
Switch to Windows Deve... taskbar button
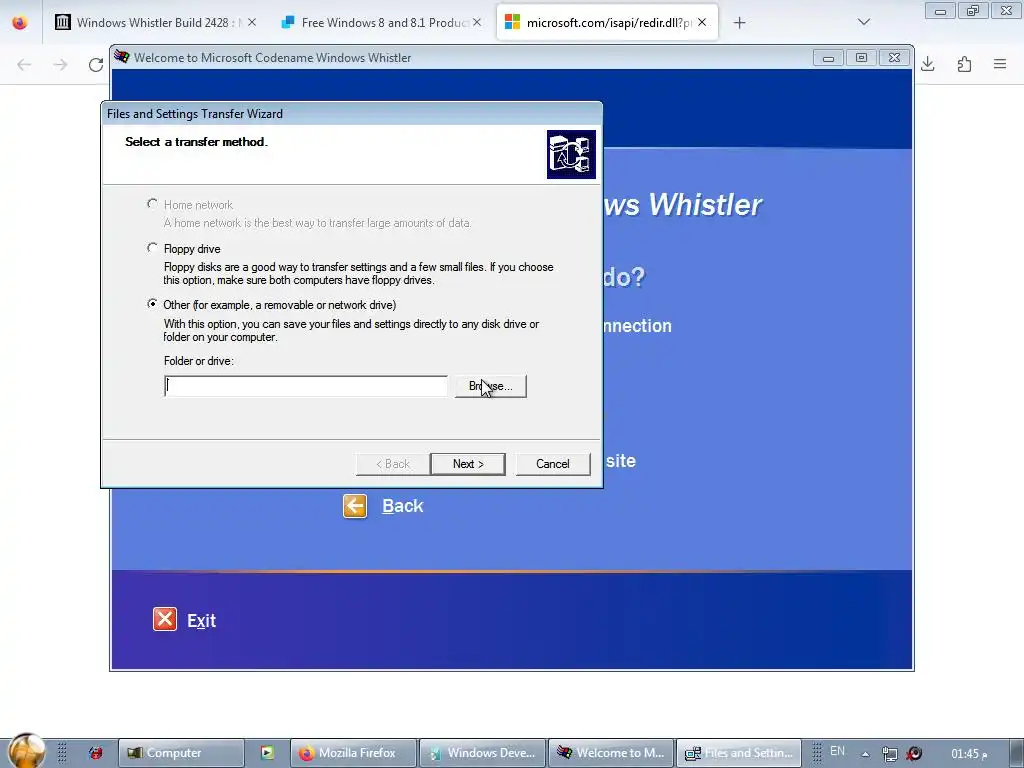482,753
